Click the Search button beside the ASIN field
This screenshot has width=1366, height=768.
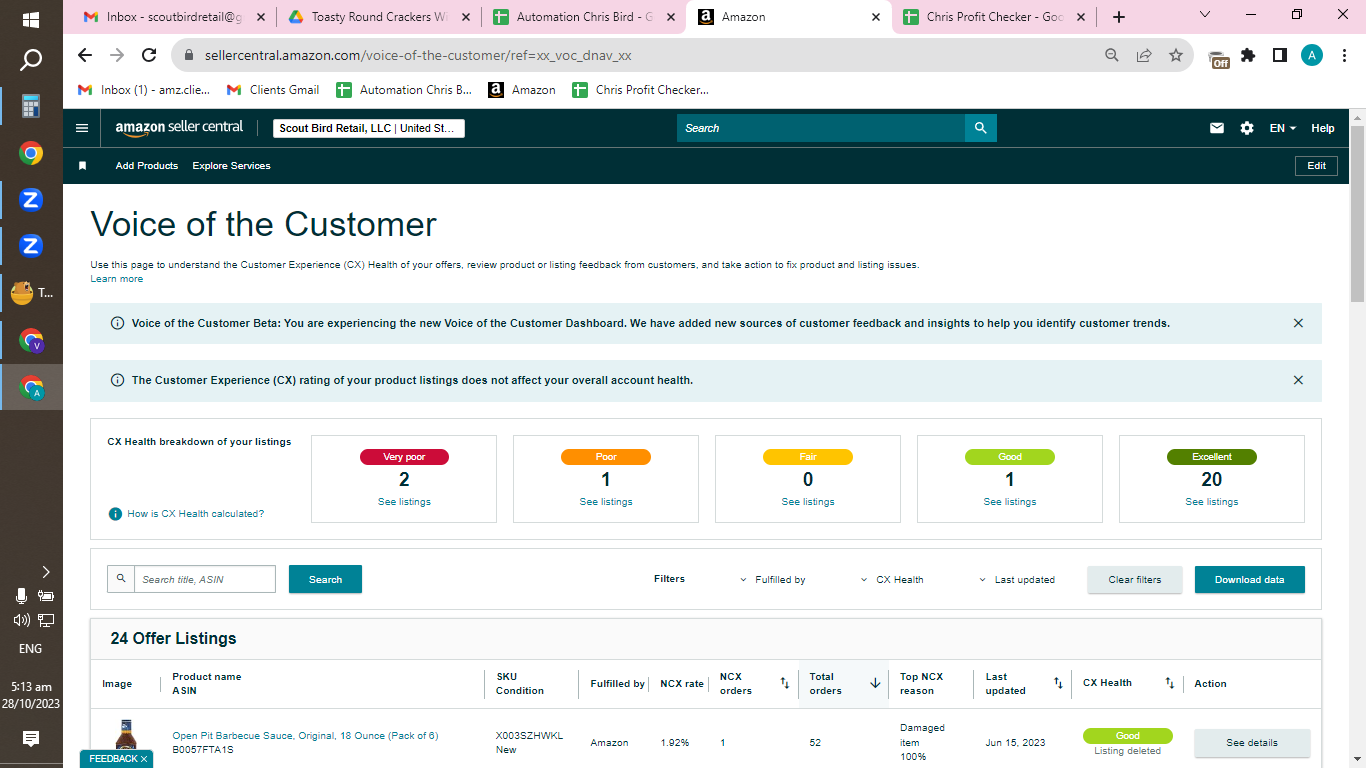(x=325, y=579)
